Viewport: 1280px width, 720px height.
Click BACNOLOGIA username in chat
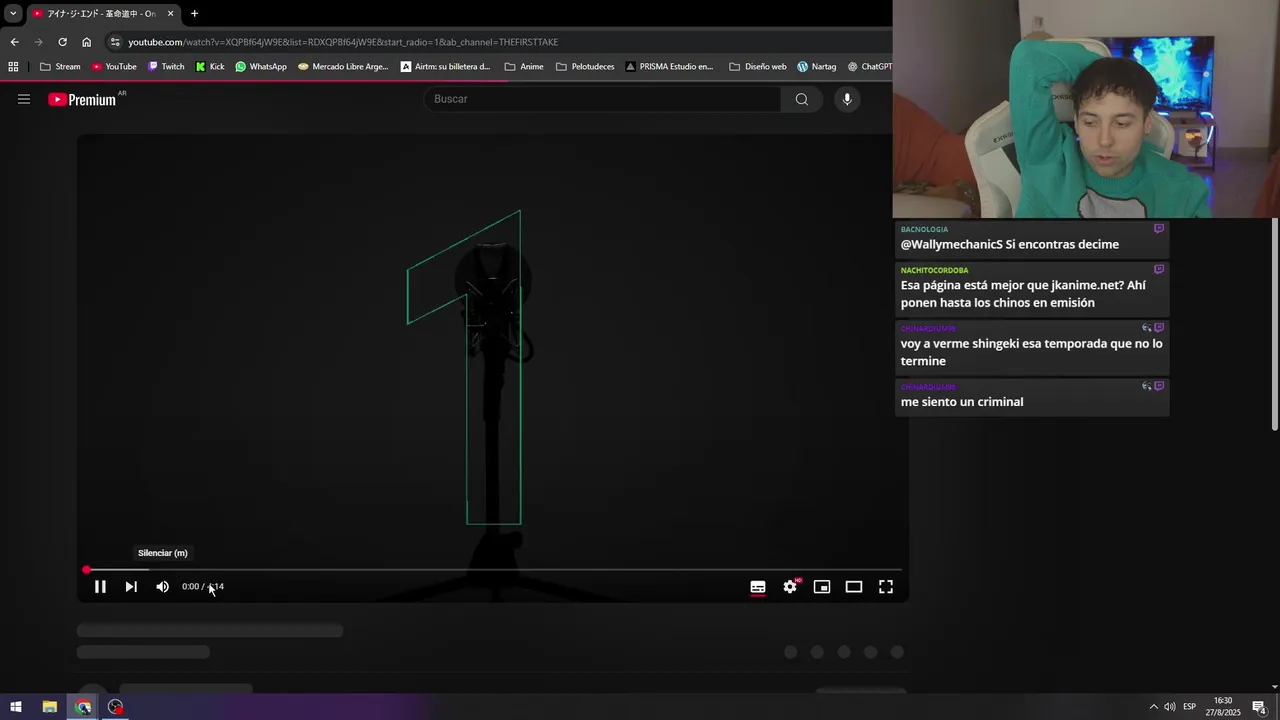(924, 230)
